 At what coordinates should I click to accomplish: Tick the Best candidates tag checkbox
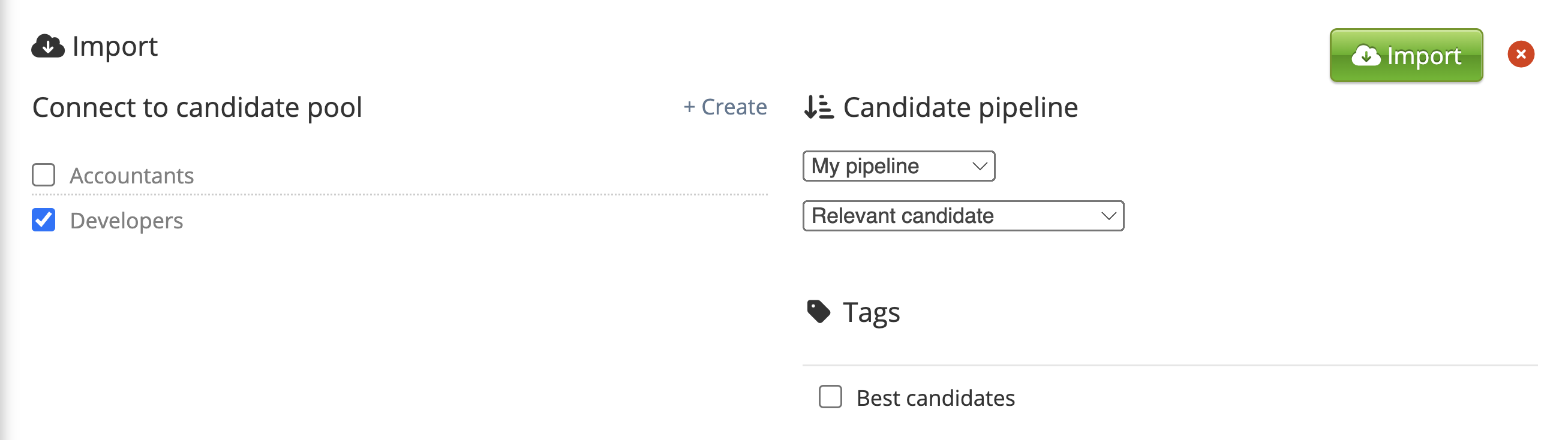(830, 397)
